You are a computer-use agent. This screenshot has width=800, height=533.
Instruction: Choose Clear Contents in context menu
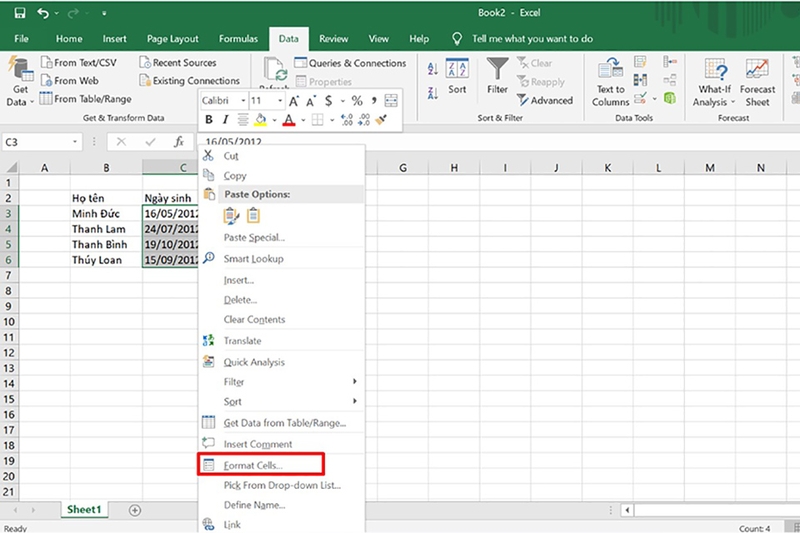coord(282,319)
